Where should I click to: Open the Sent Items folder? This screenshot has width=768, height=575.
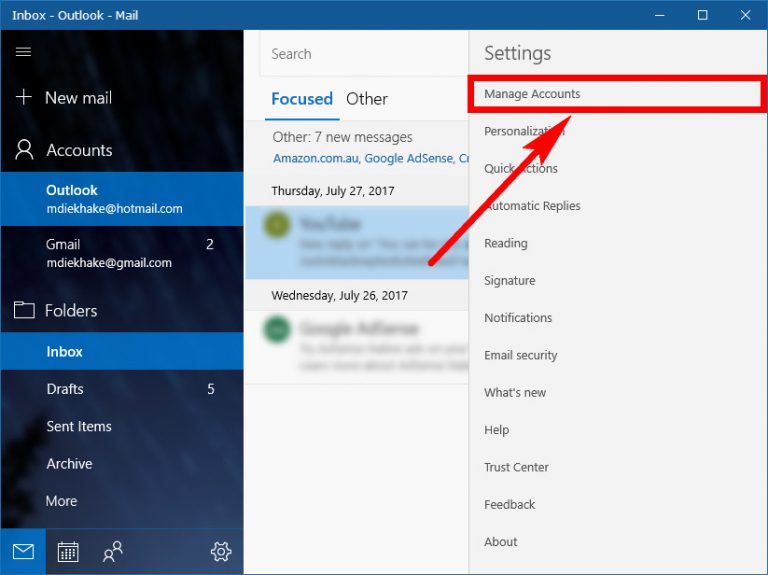tap(122, 426)
